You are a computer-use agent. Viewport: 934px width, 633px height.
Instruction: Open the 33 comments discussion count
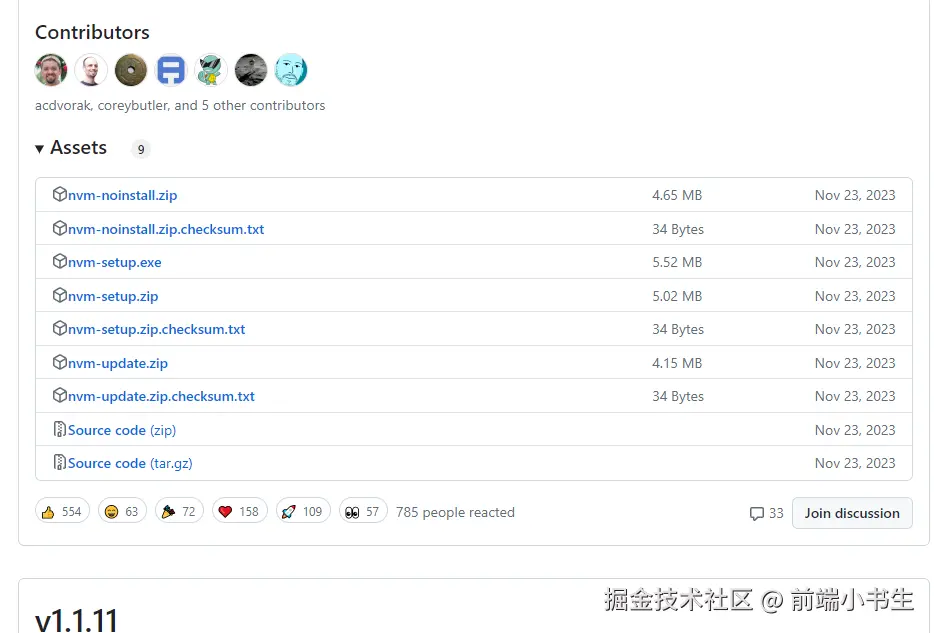coord(767,513)
